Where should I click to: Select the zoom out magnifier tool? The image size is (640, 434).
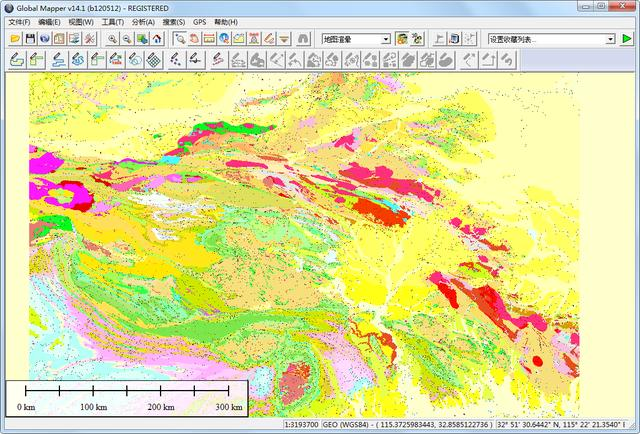(127, 39)
